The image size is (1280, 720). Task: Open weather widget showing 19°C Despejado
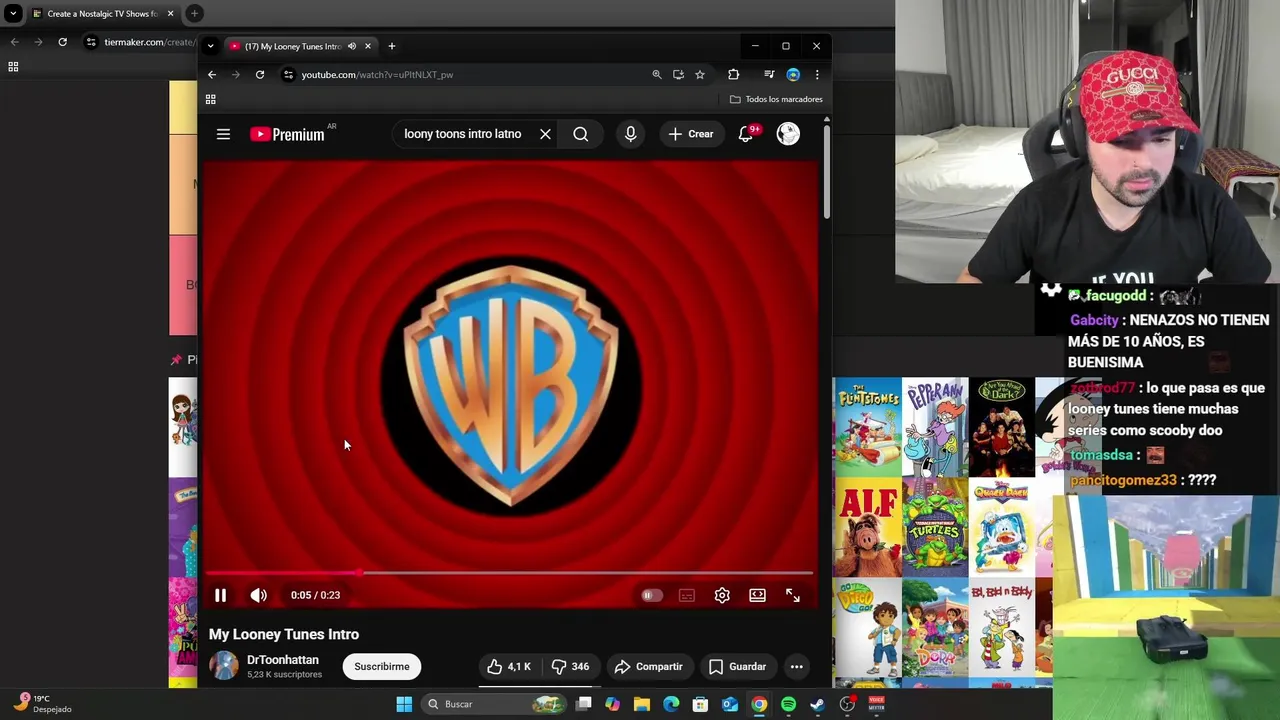click(x=44, y=703)
